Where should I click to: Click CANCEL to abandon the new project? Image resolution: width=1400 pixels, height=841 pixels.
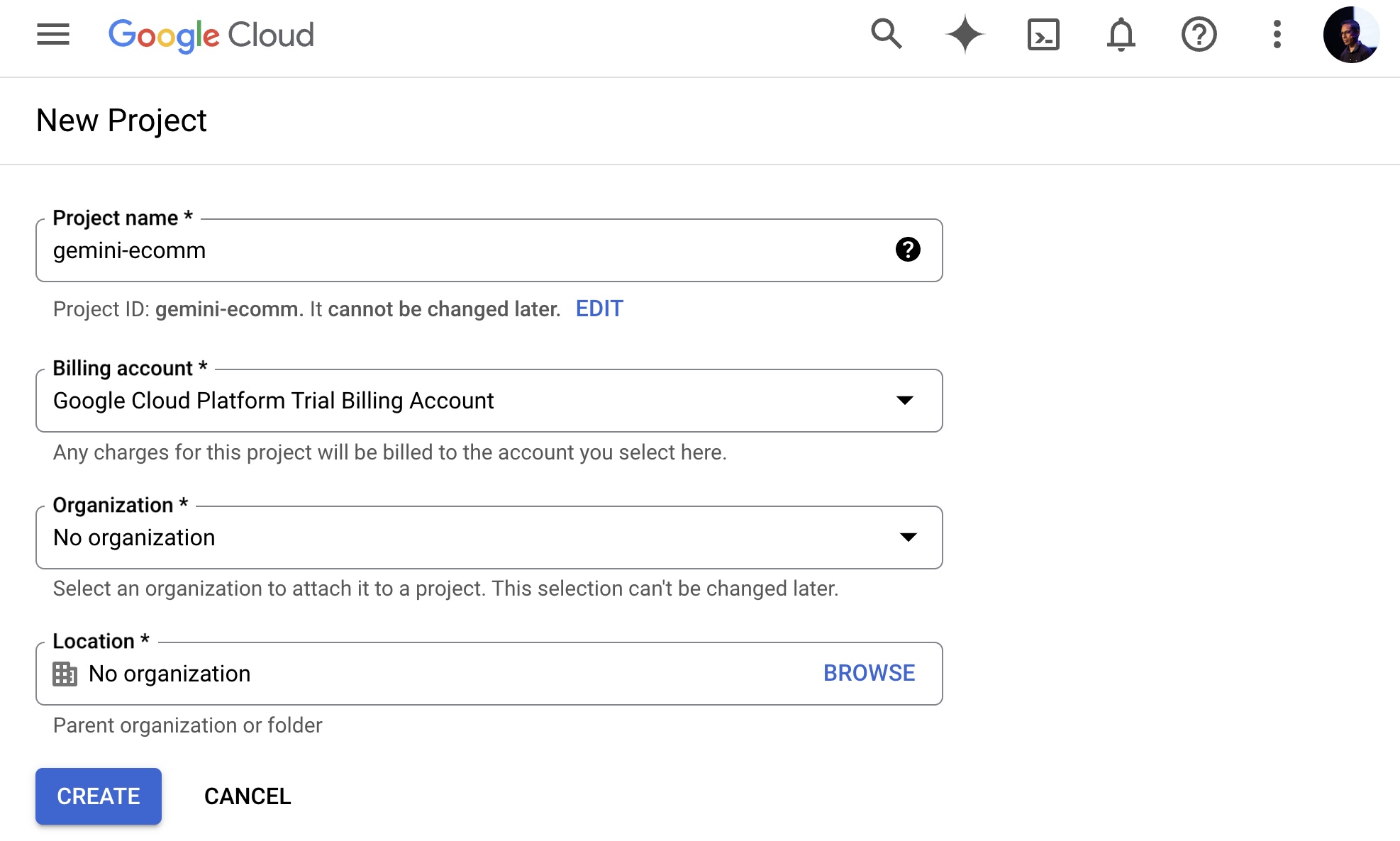(247, 796)
